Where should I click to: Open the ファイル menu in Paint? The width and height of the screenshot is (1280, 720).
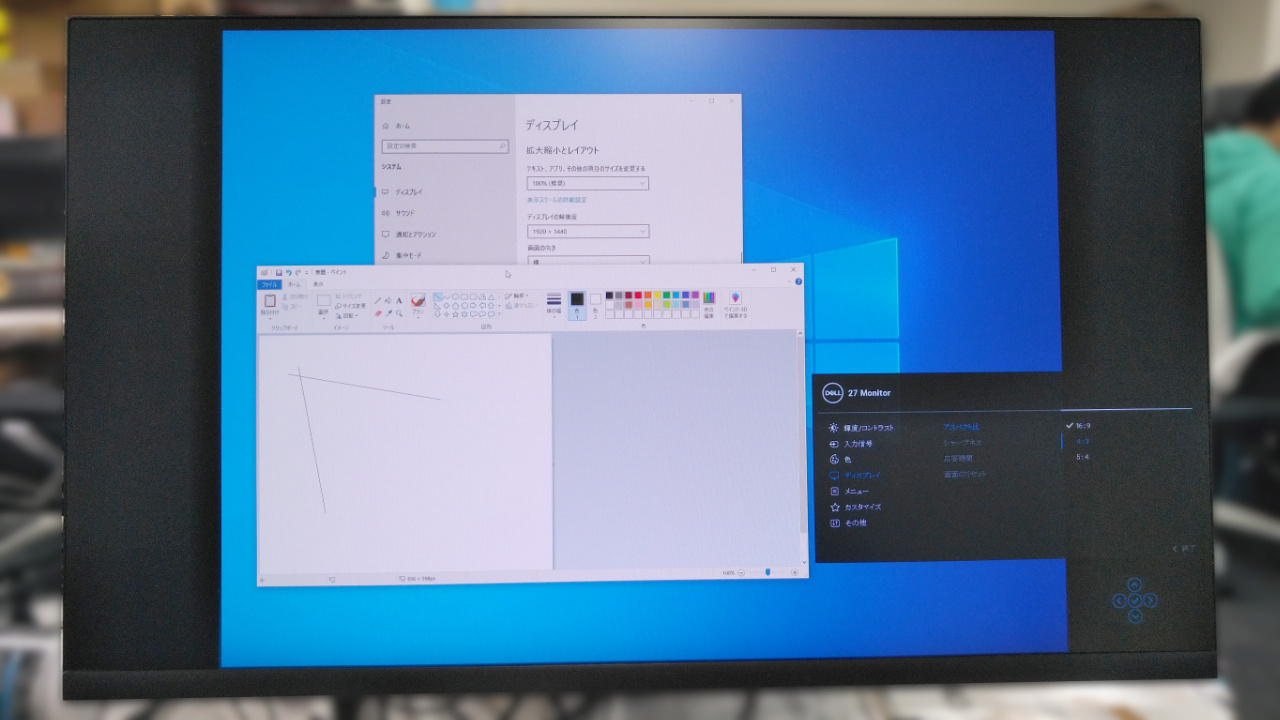point(272,282)
